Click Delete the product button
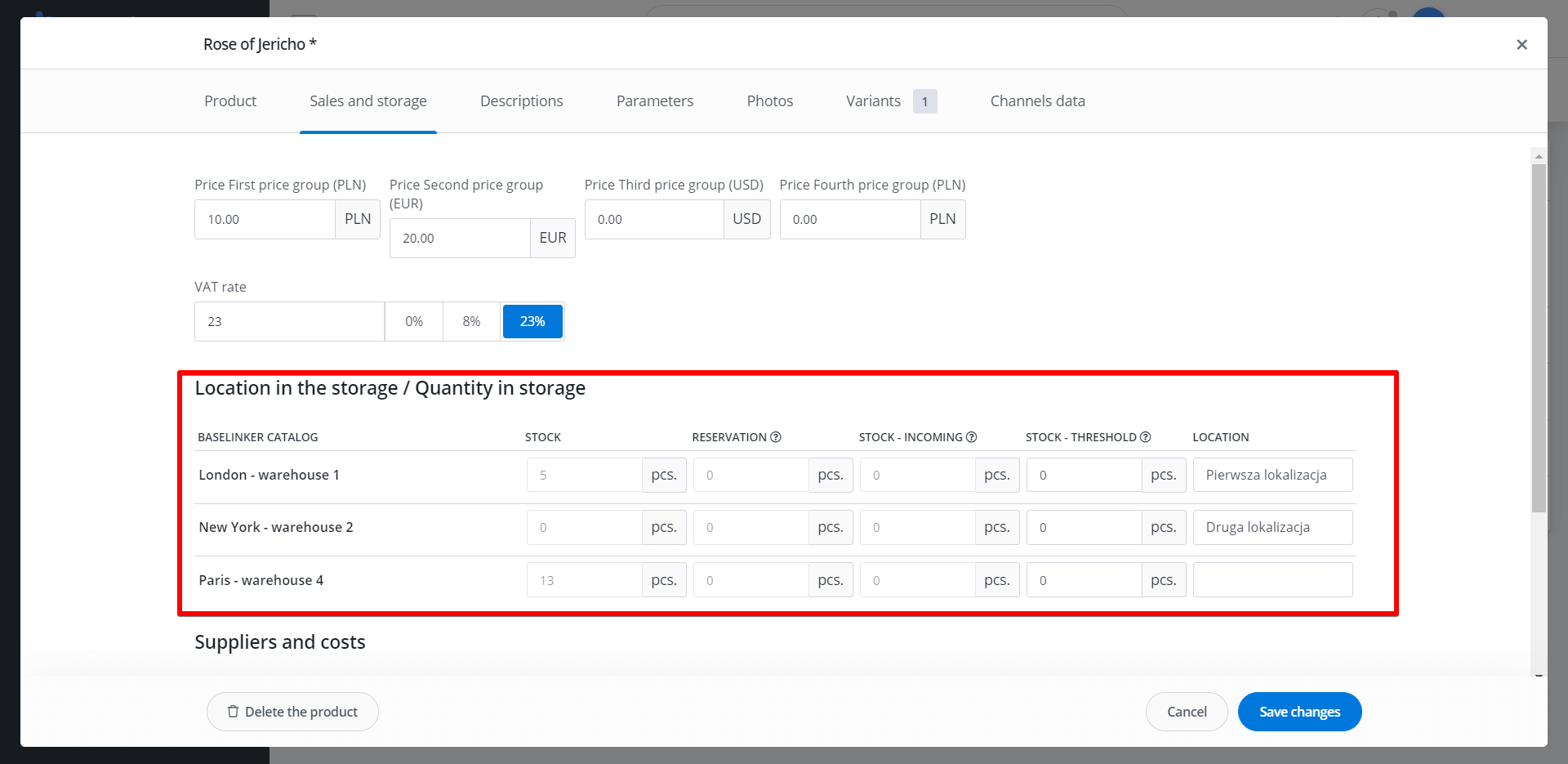The height and width of the screenshot is (764, 1568). coord(292,712)
